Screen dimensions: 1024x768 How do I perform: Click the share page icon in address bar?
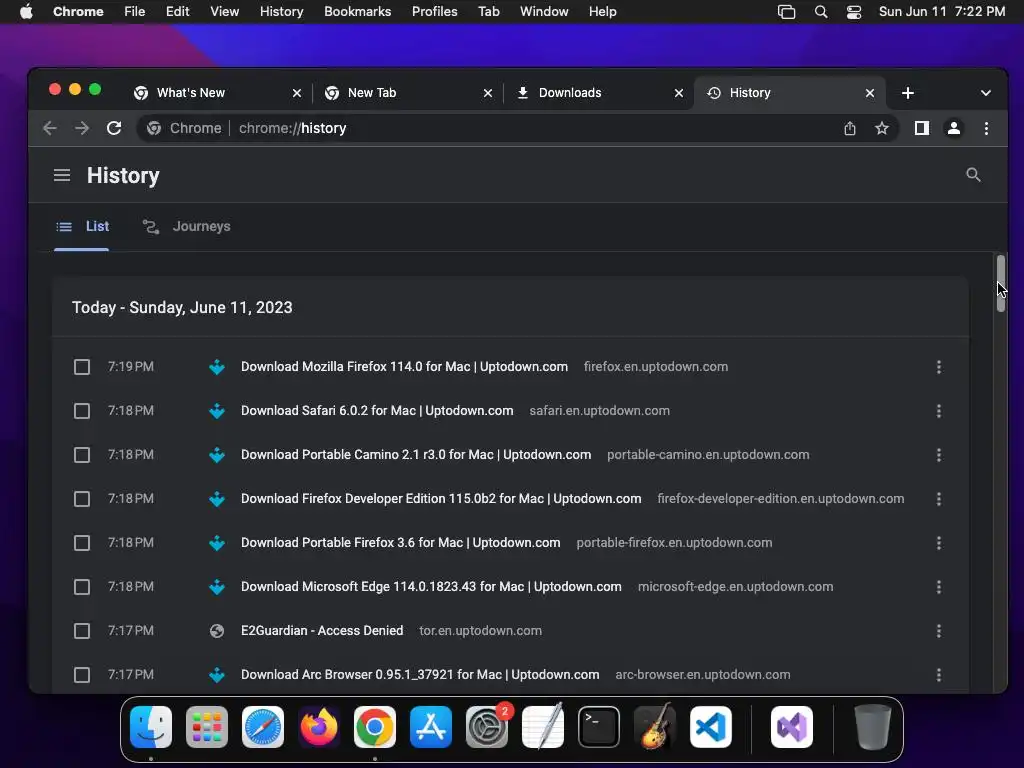(850, 128)
